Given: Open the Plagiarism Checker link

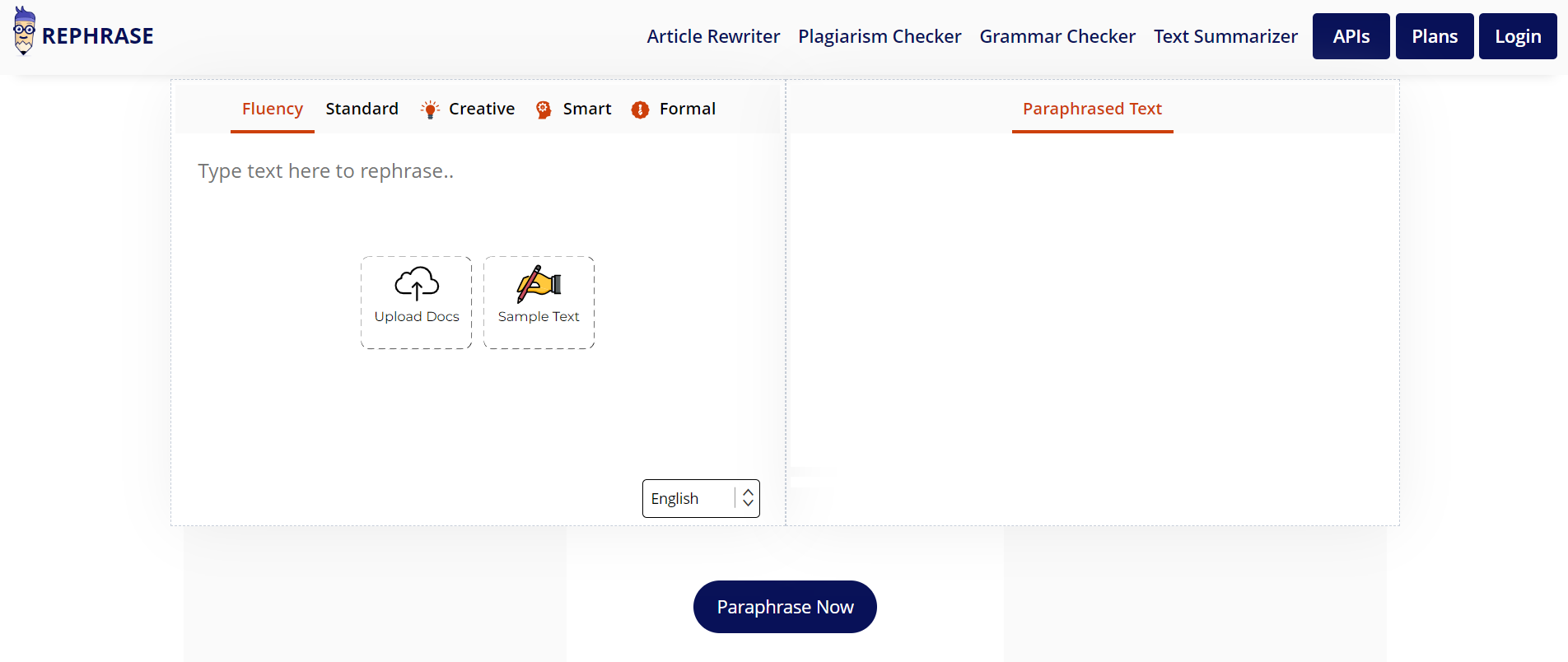Looking at the screenshot, I should point(880,36).
